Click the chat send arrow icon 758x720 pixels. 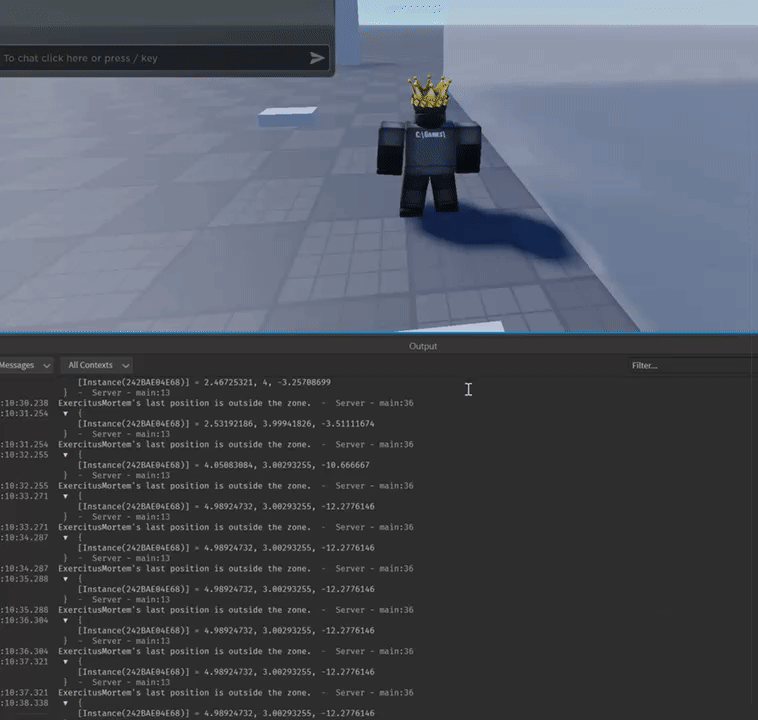(317, 58)
